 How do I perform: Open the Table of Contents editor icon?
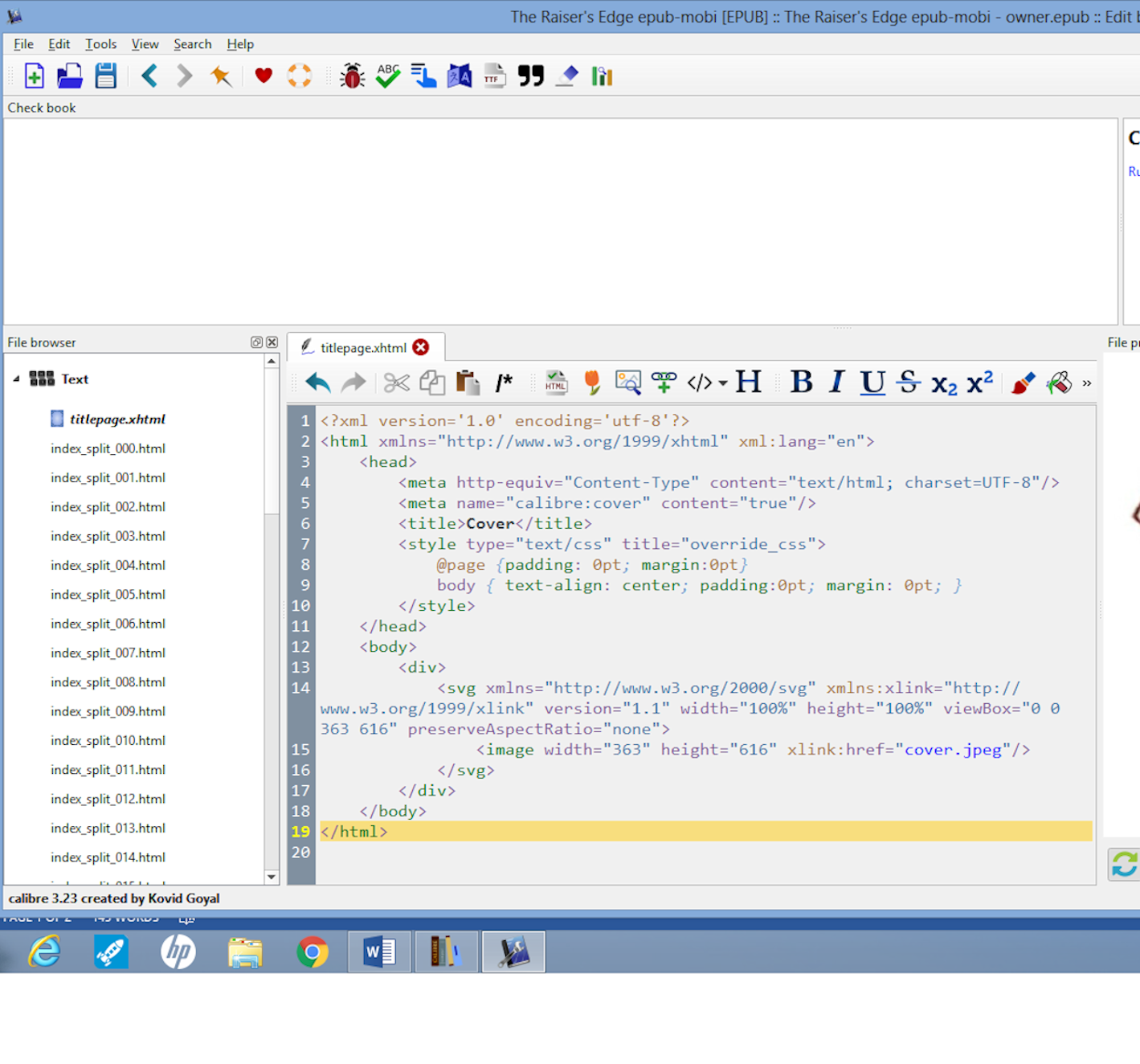(x=423, y=76)
